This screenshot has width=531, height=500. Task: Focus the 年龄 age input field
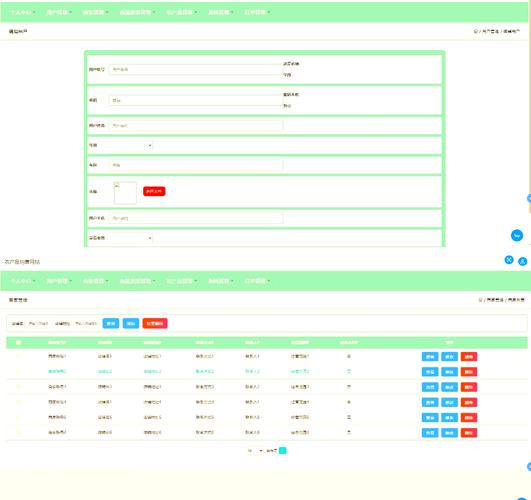tap(196, 165)
